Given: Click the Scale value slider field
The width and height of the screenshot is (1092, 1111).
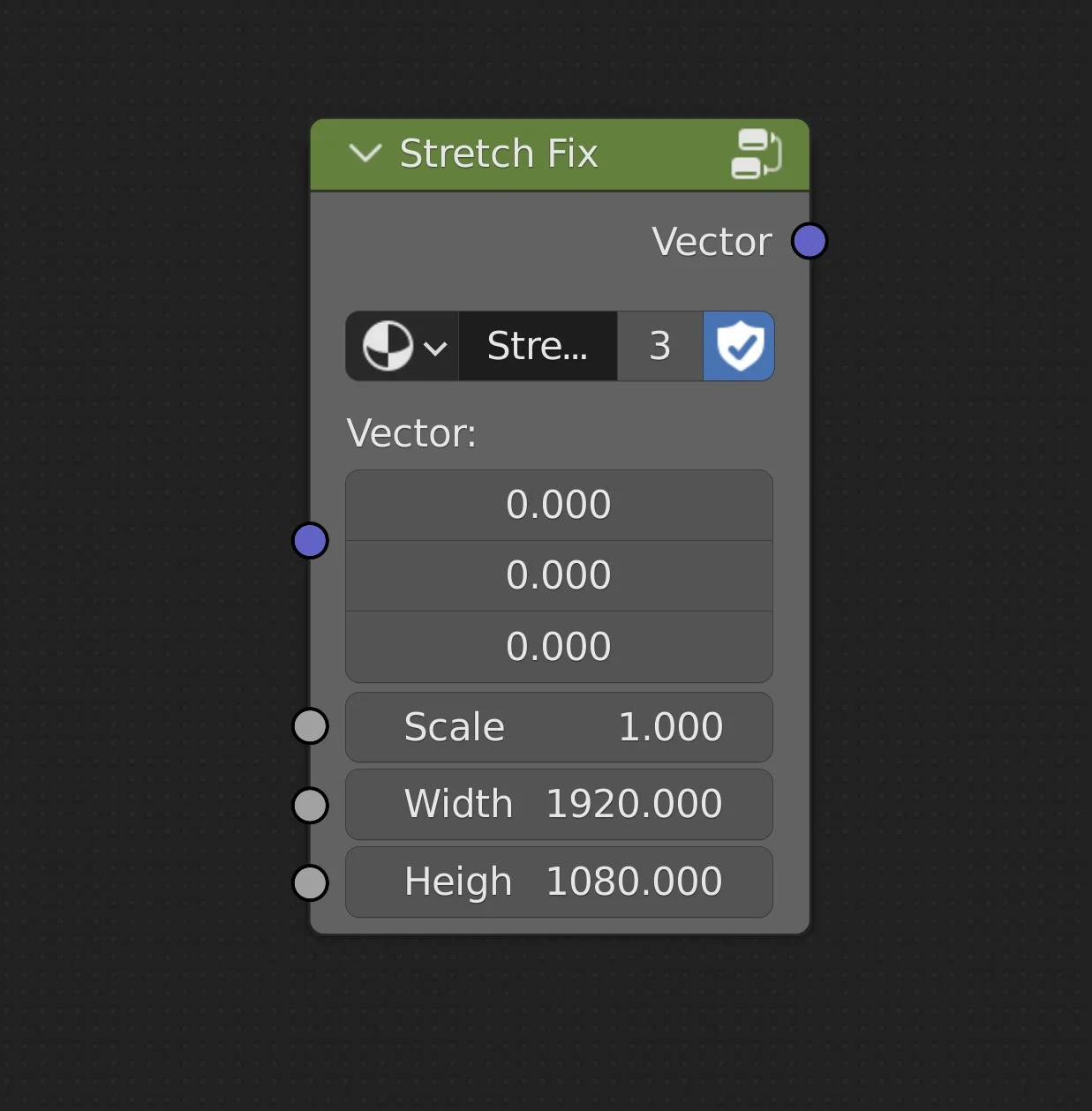Looking at the screenshot, I should [x=559, y=727].
